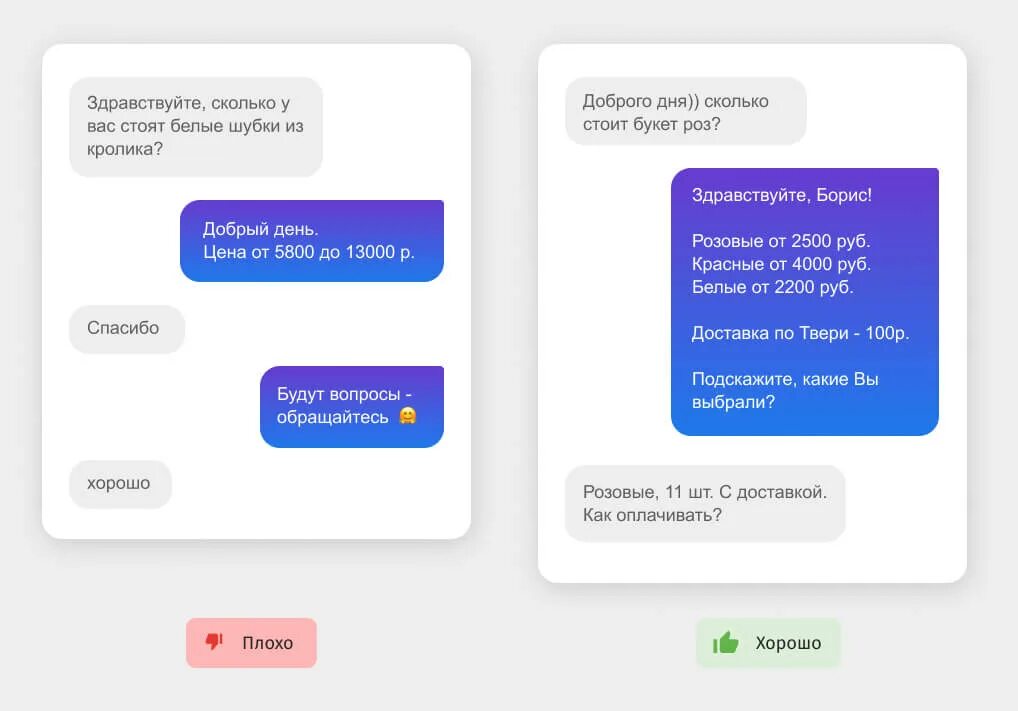Click the right chat card's bottom white area
Image resolution: width=1018 pixels, height=711 pixels.
(752, 562)
